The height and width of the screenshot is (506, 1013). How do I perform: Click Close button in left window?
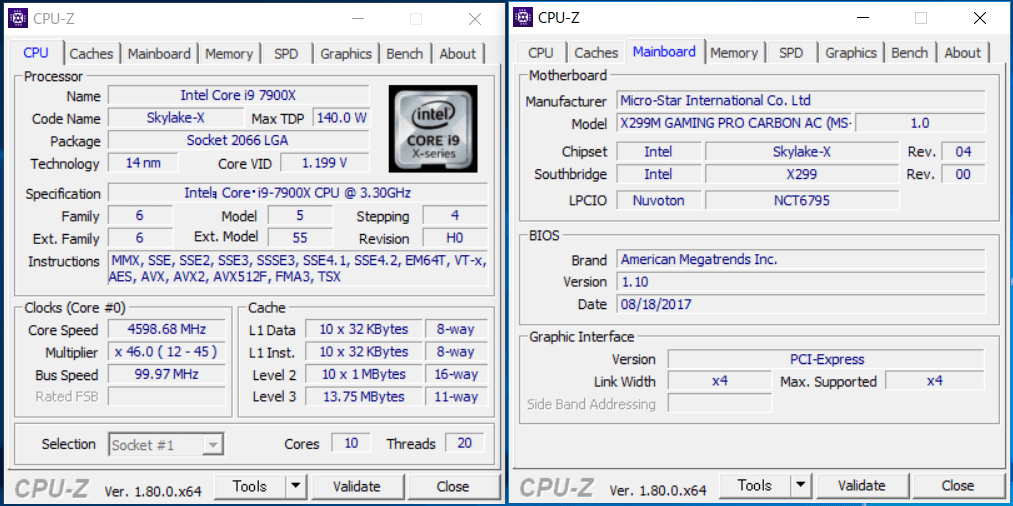[x=453, y=486]
